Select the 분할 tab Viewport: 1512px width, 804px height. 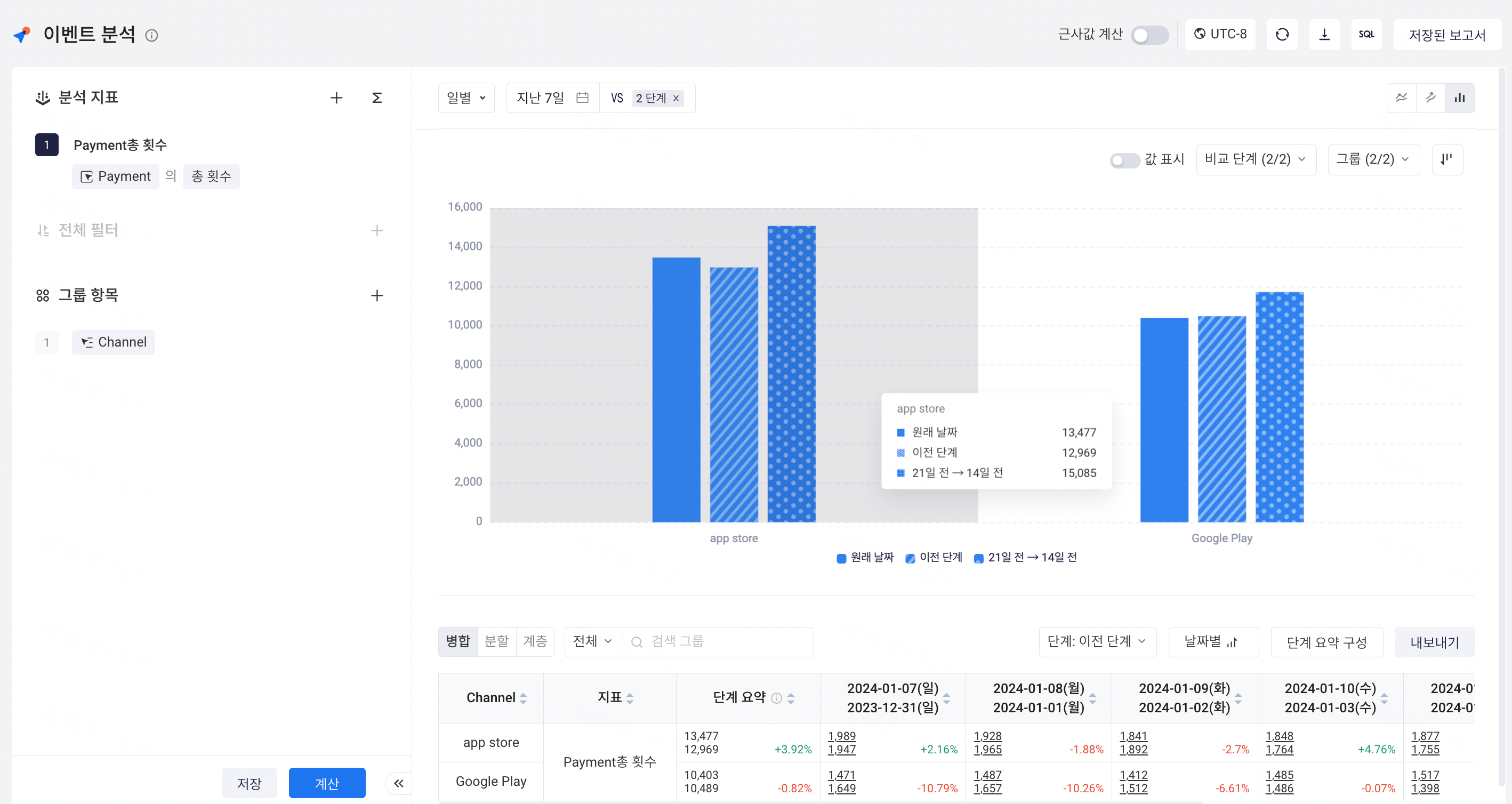point(496,641)
